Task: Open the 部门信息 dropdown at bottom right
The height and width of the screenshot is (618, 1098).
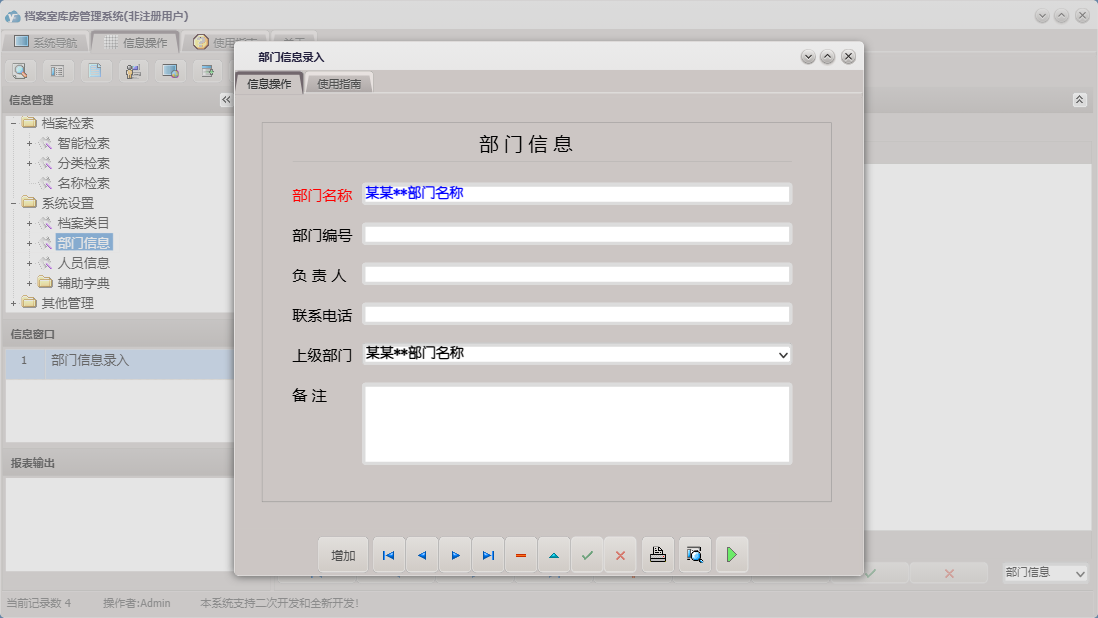Action: [1078, 573]
